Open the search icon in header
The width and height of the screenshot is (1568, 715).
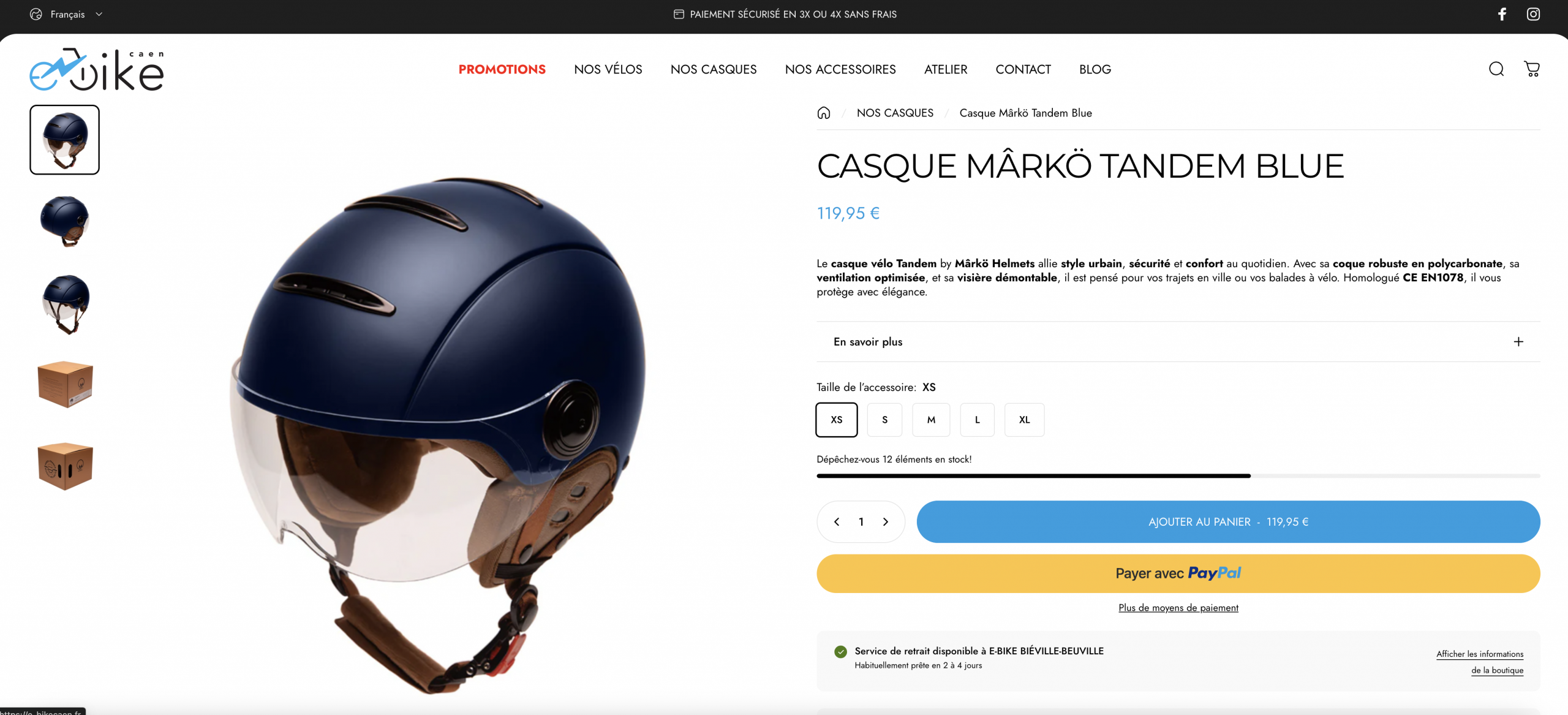1496,69
